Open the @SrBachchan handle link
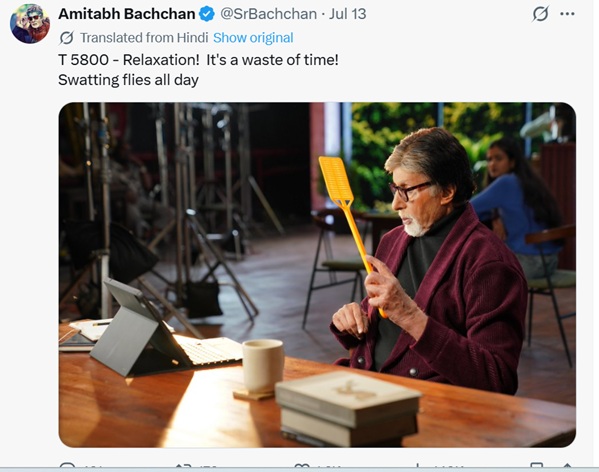The width and height of the screenshot is (599, 472). click(268, 14)
